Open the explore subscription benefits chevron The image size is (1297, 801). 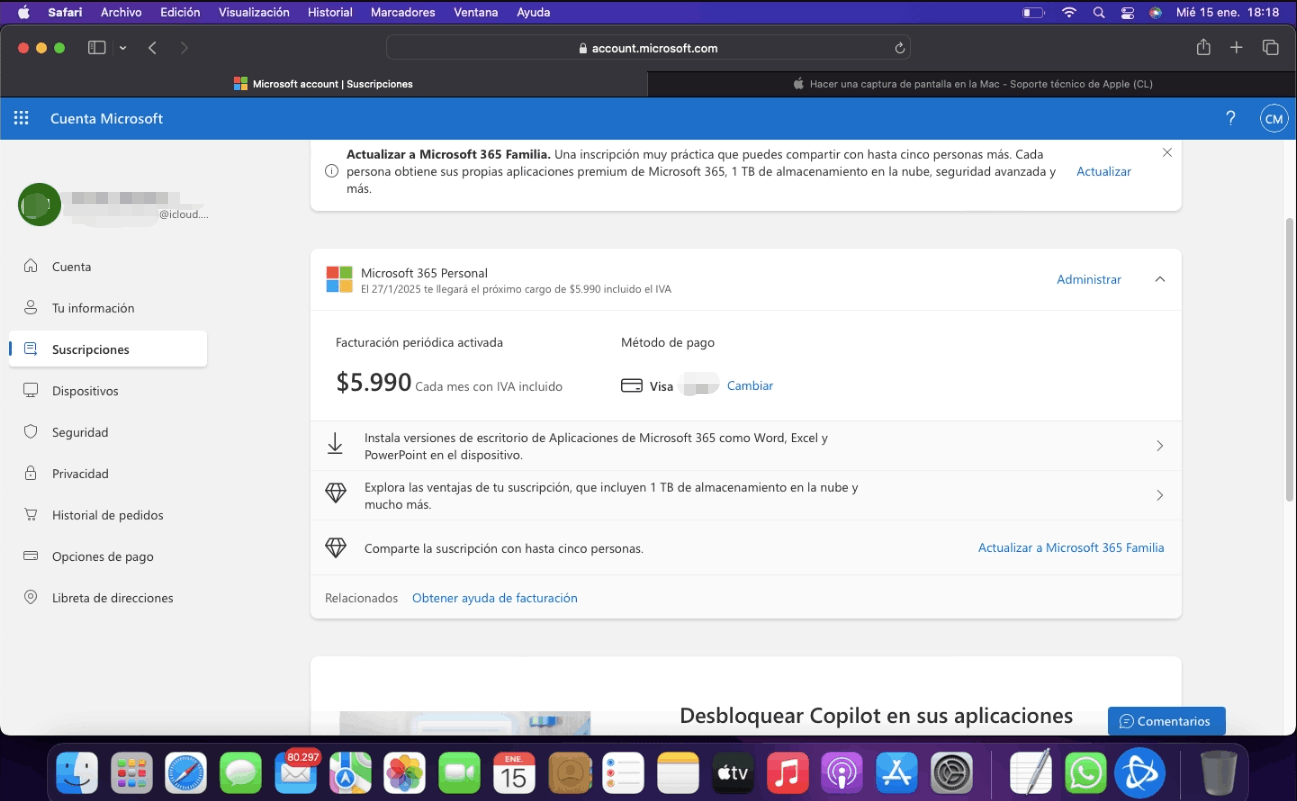click(1160, 495)
